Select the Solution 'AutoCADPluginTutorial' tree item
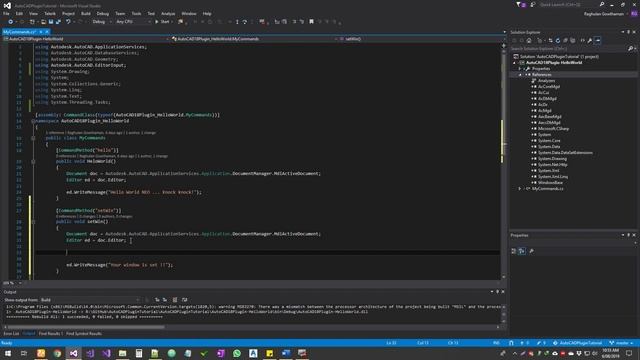 tap(556, 57)
